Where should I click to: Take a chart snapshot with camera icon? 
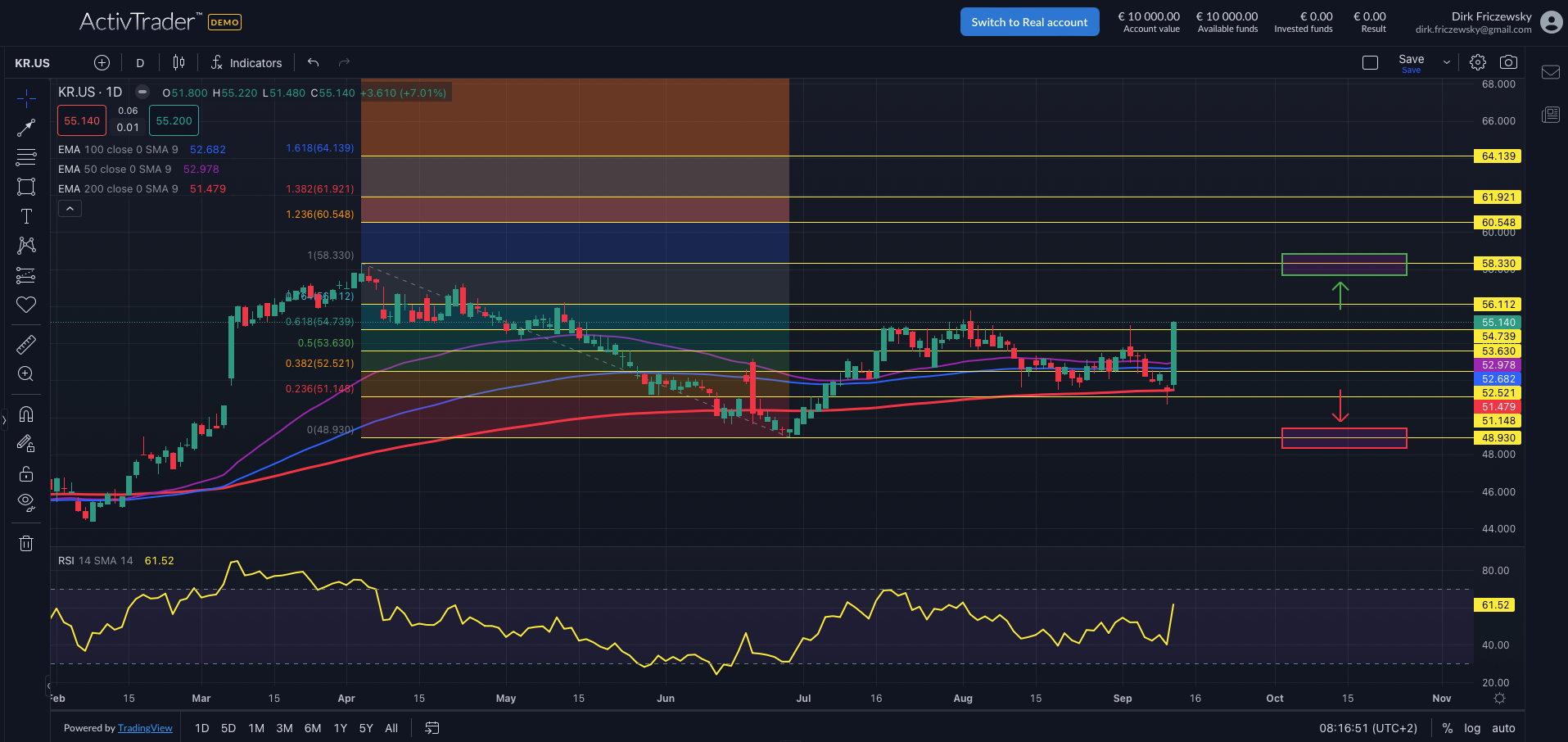1508,62
